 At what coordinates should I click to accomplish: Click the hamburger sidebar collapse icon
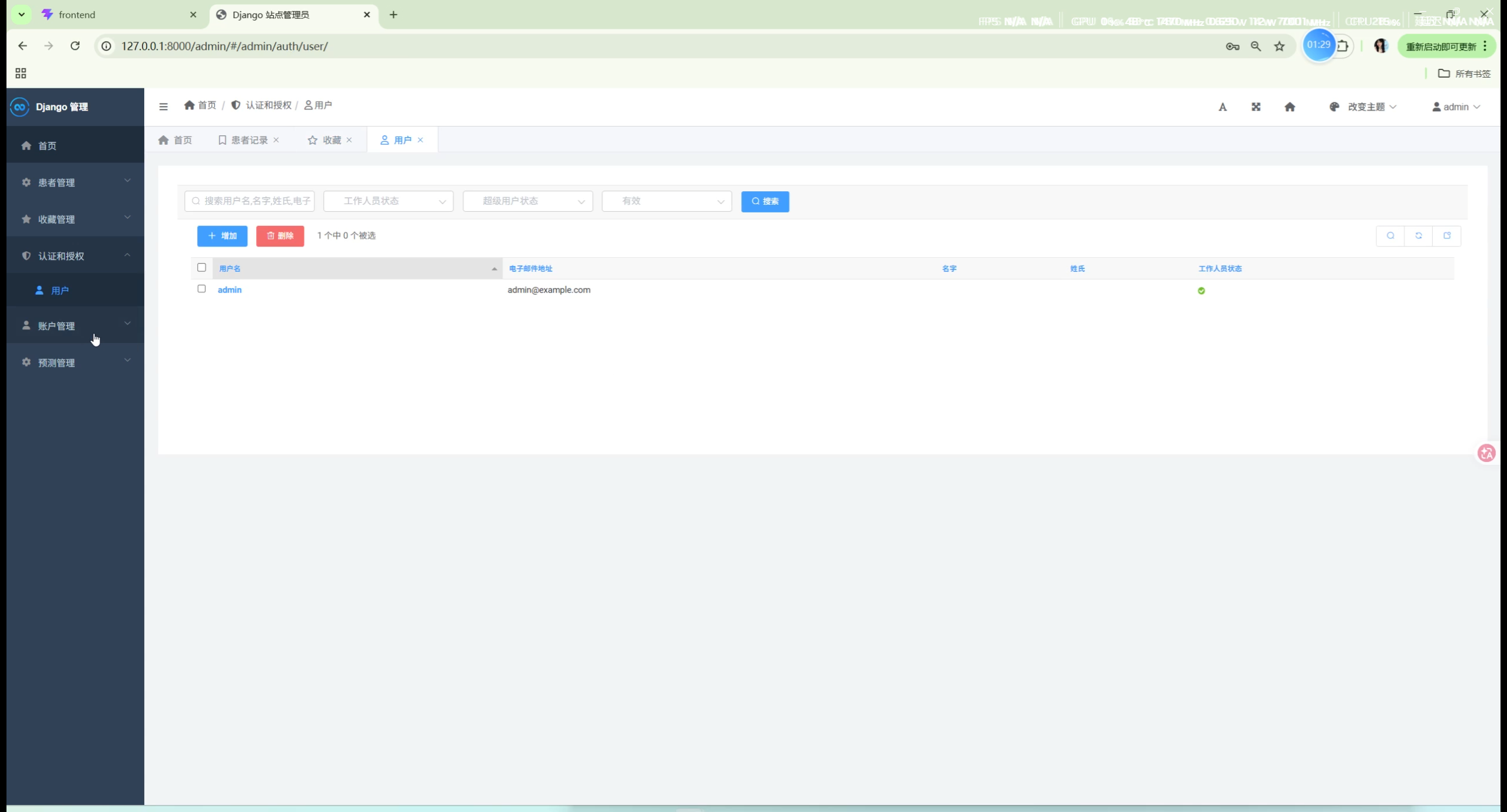tap(163, 107)
